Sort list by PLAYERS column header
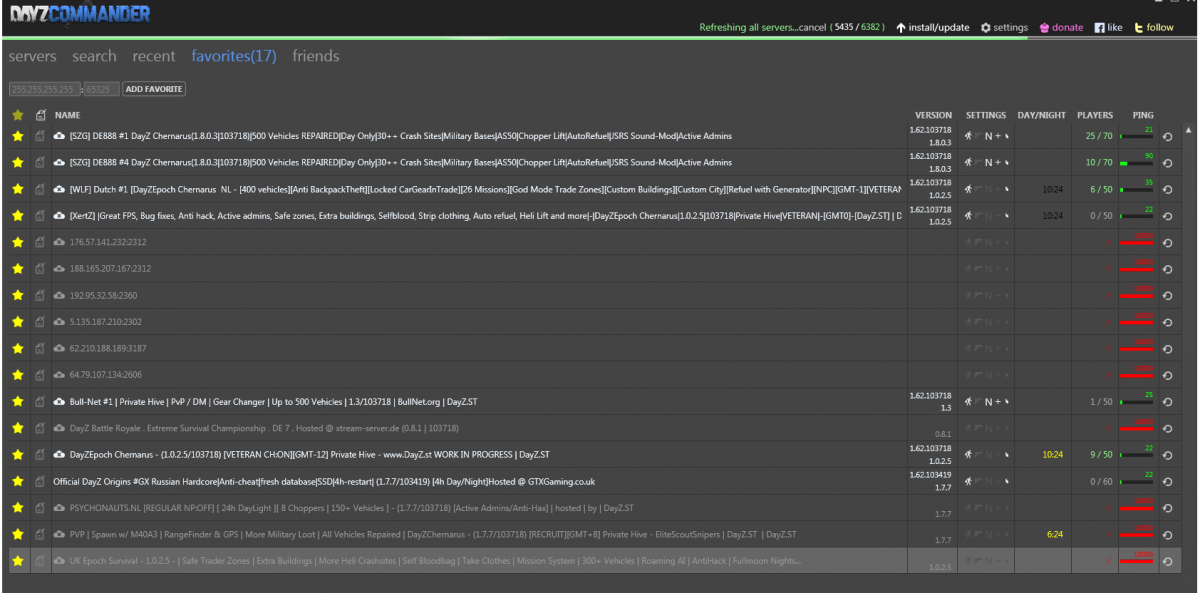Image resolution: width=1200 pixels, height=593 pixels. click(1095, 115)
